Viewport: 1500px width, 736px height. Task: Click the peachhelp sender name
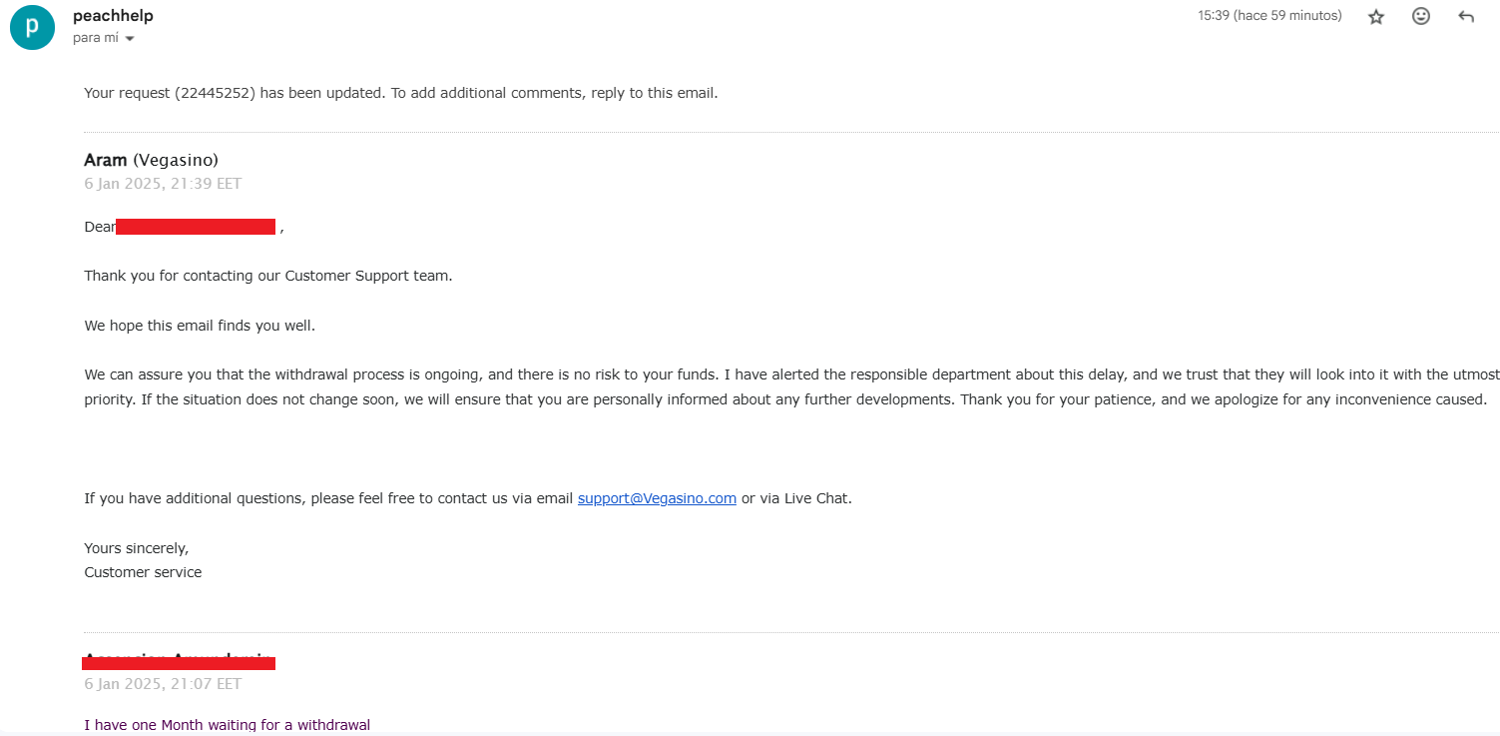(113, 16)
